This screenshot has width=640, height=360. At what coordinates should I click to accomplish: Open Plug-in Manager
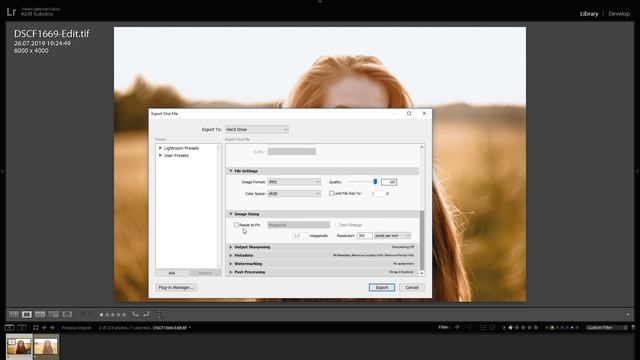click(x=176, y=287)
